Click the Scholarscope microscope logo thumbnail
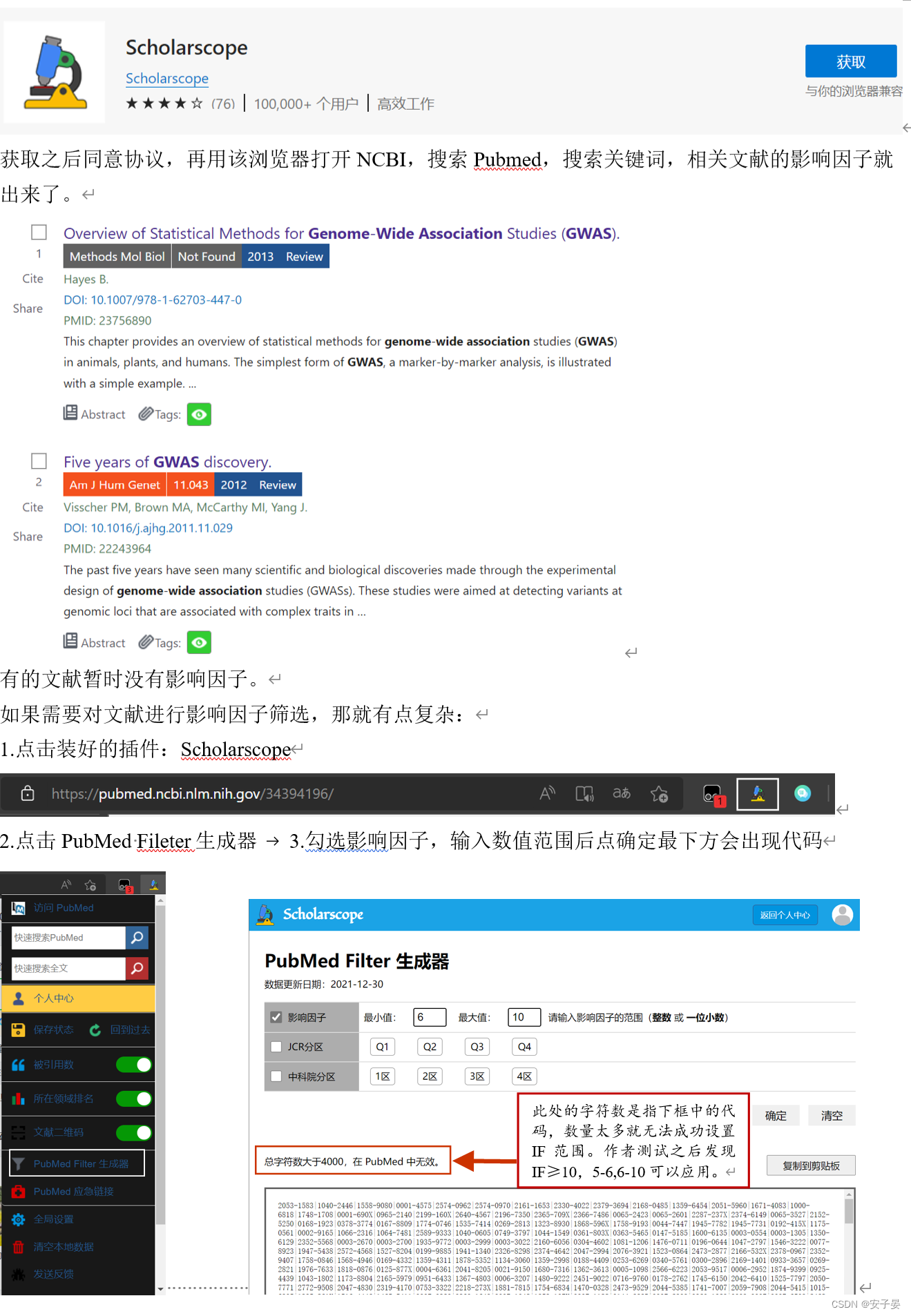Viewport: 911px width, 1316px height. click(55, 72)
